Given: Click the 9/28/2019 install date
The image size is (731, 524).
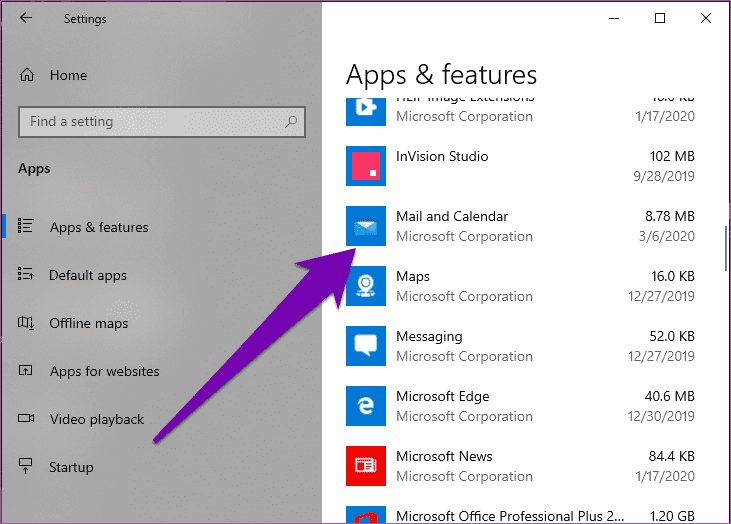Looking at the screenshot, I should pyautogui.click(x=664, y=176).
